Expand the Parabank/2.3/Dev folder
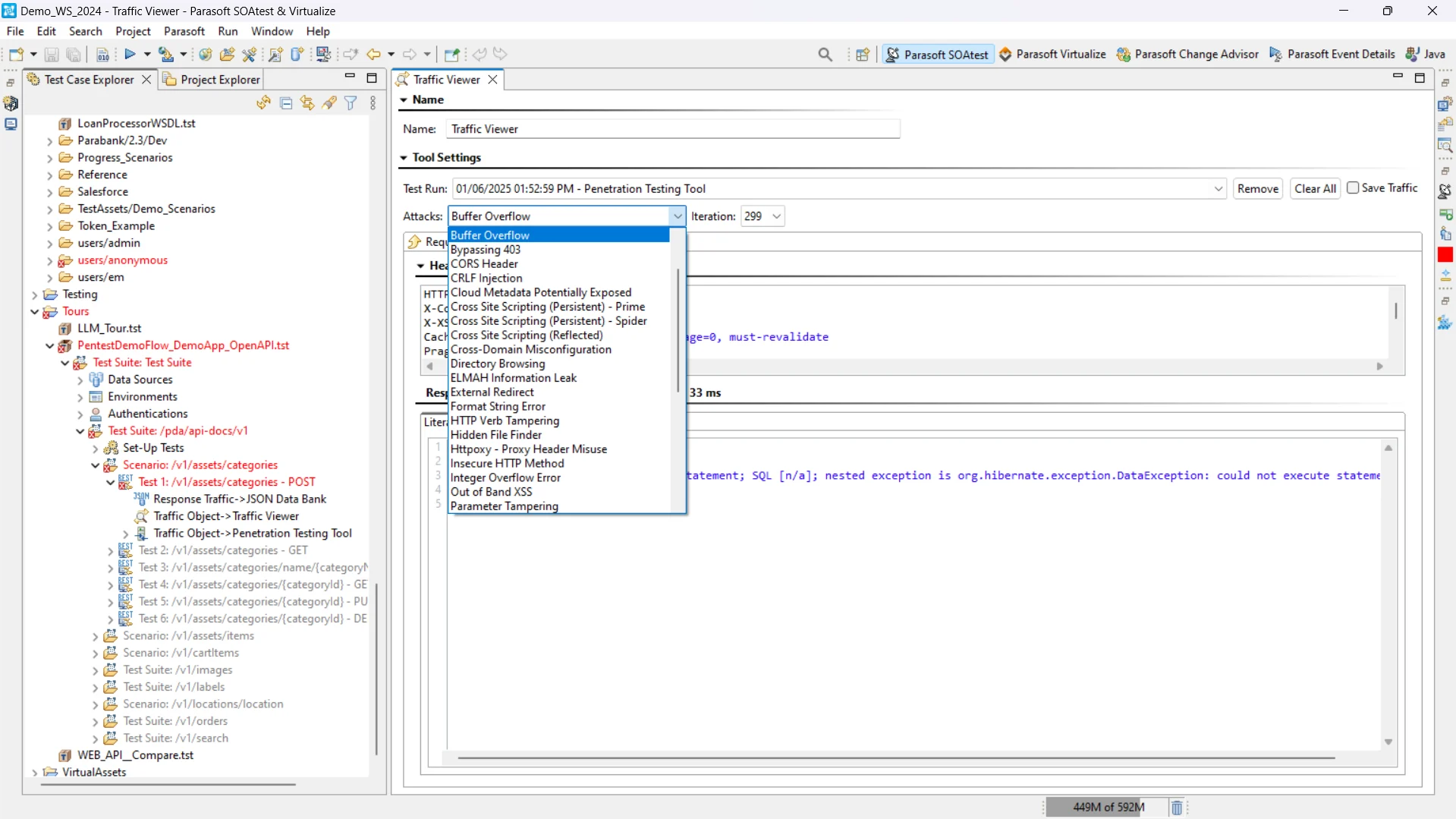Screen dimensions: 1456x819 tap(50, 141)
